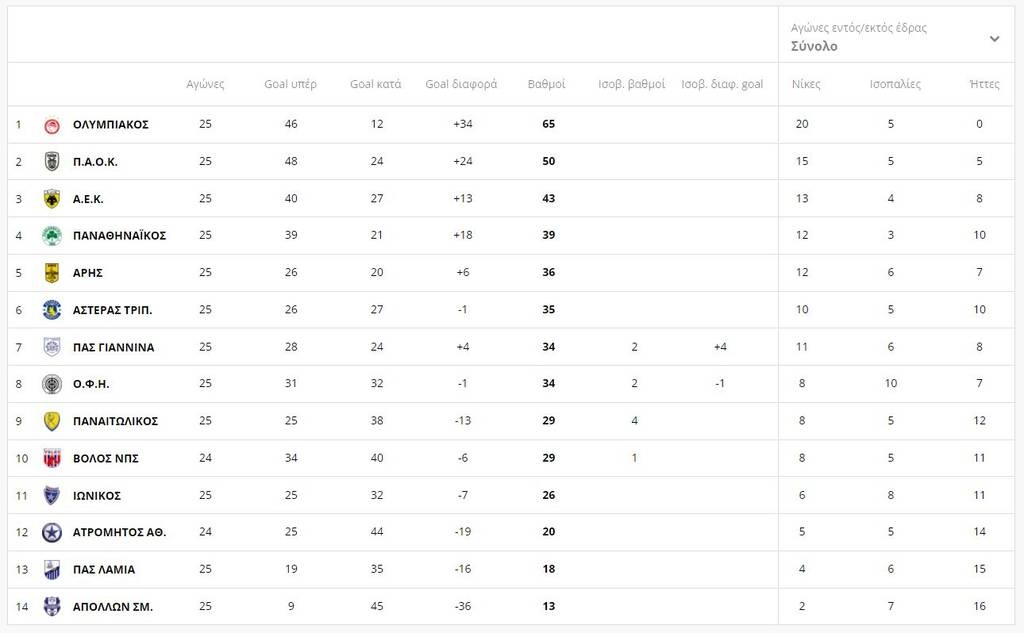Image resolution: width=1024 pixels, height=633 pixels.
Task: Sort by the Βαθμοί column header
Action: 546,84
